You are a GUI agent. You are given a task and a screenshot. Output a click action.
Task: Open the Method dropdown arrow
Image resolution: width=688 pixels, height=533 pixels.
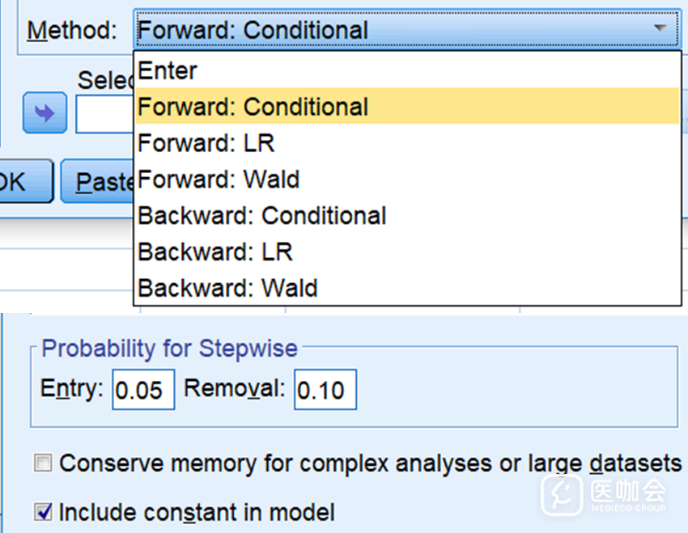660,29
